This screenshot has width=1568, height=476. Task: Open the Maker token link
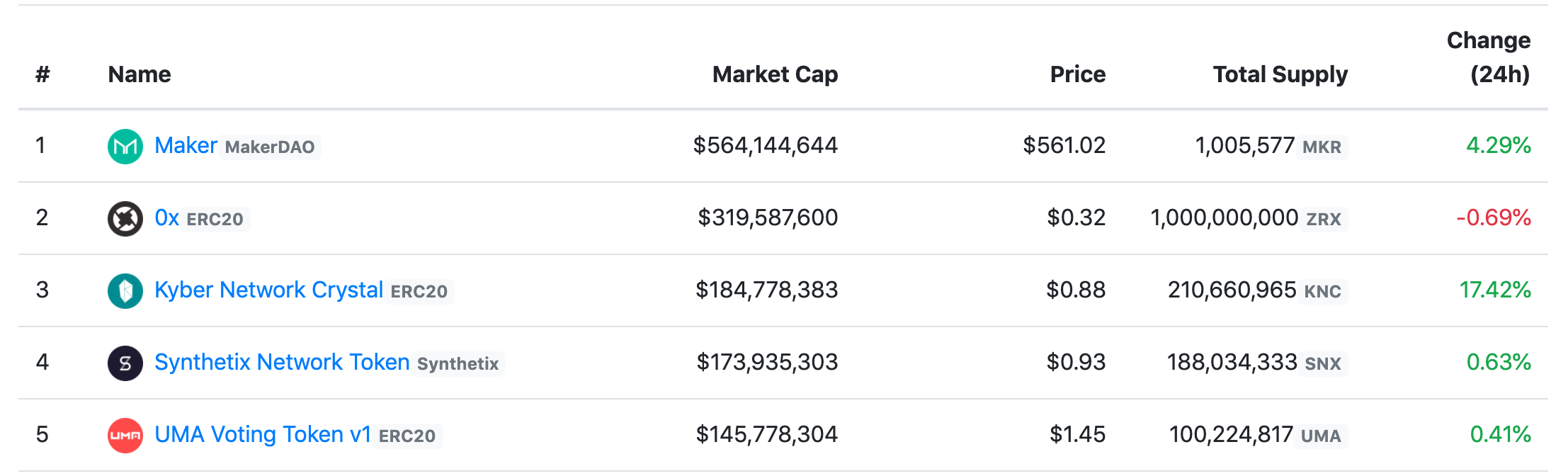point(186,145)
